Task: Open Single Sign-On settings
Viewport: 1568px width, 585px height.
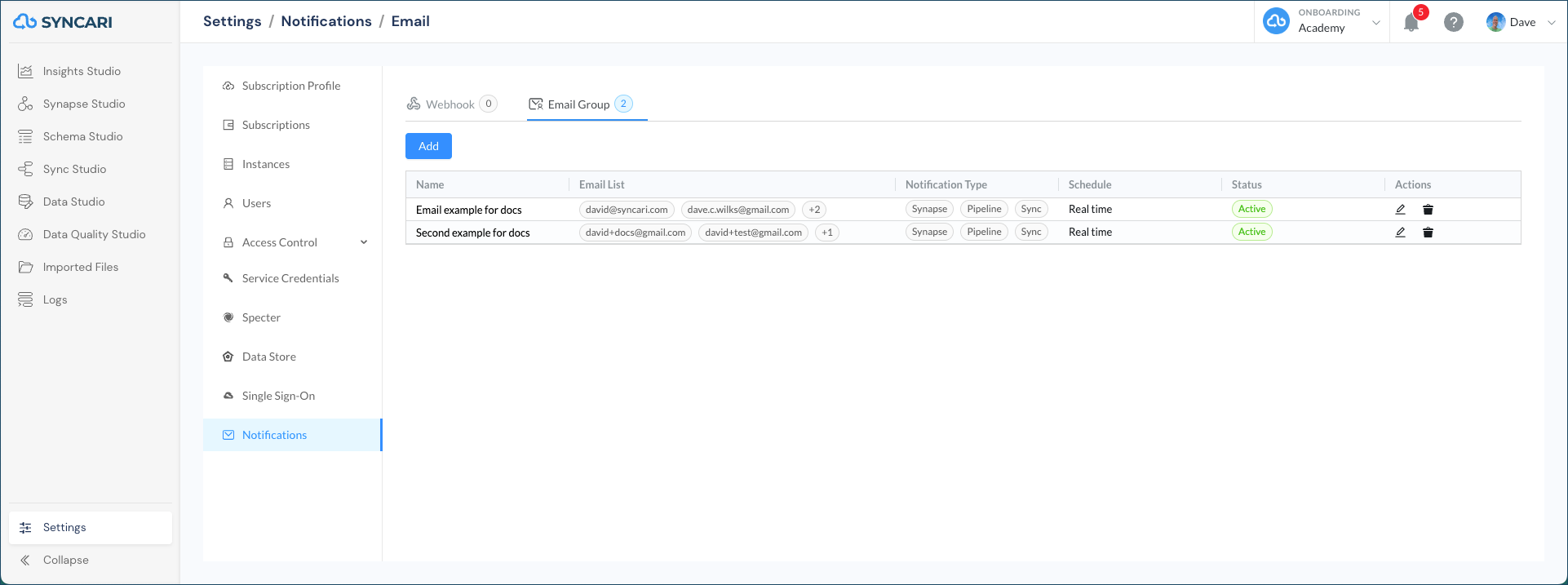Action: pos(278,396)
